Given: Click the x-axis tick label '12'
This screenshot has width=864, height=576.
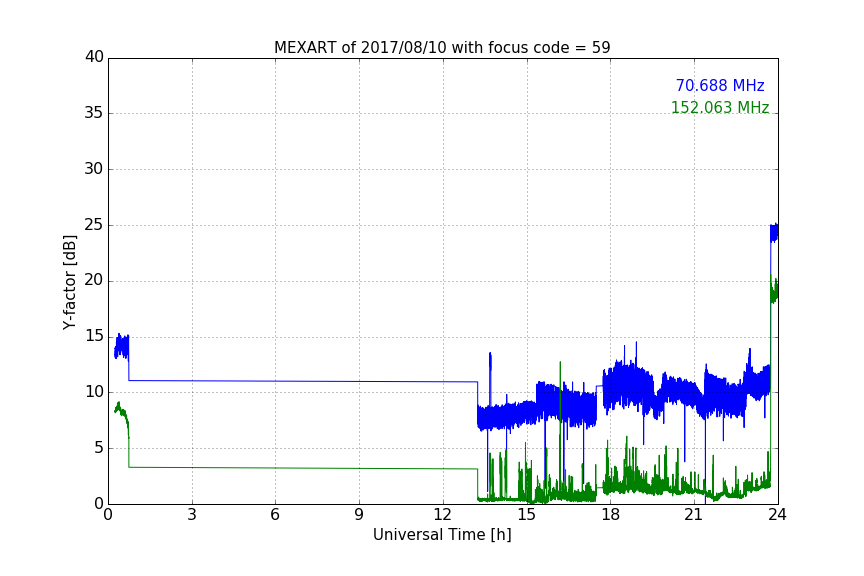Looking at the screenshot, I should pyautogui.click(x=443, y=515).
